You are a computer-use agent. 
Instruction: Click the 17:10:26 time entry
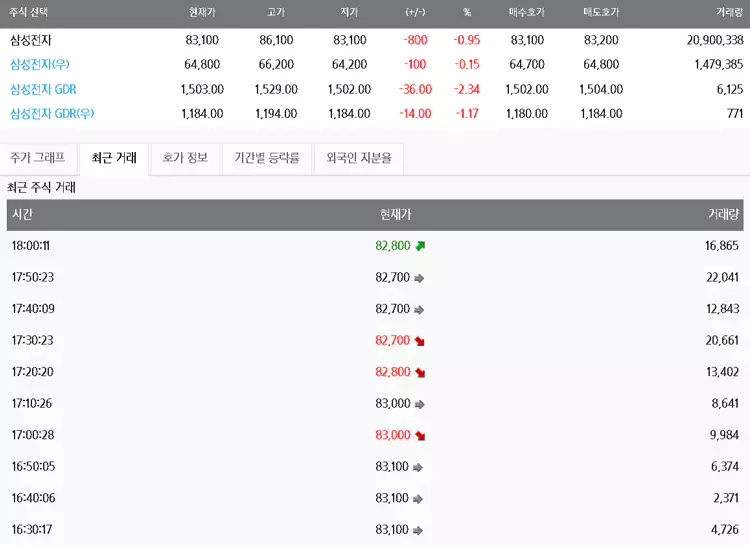coord(32,404)
